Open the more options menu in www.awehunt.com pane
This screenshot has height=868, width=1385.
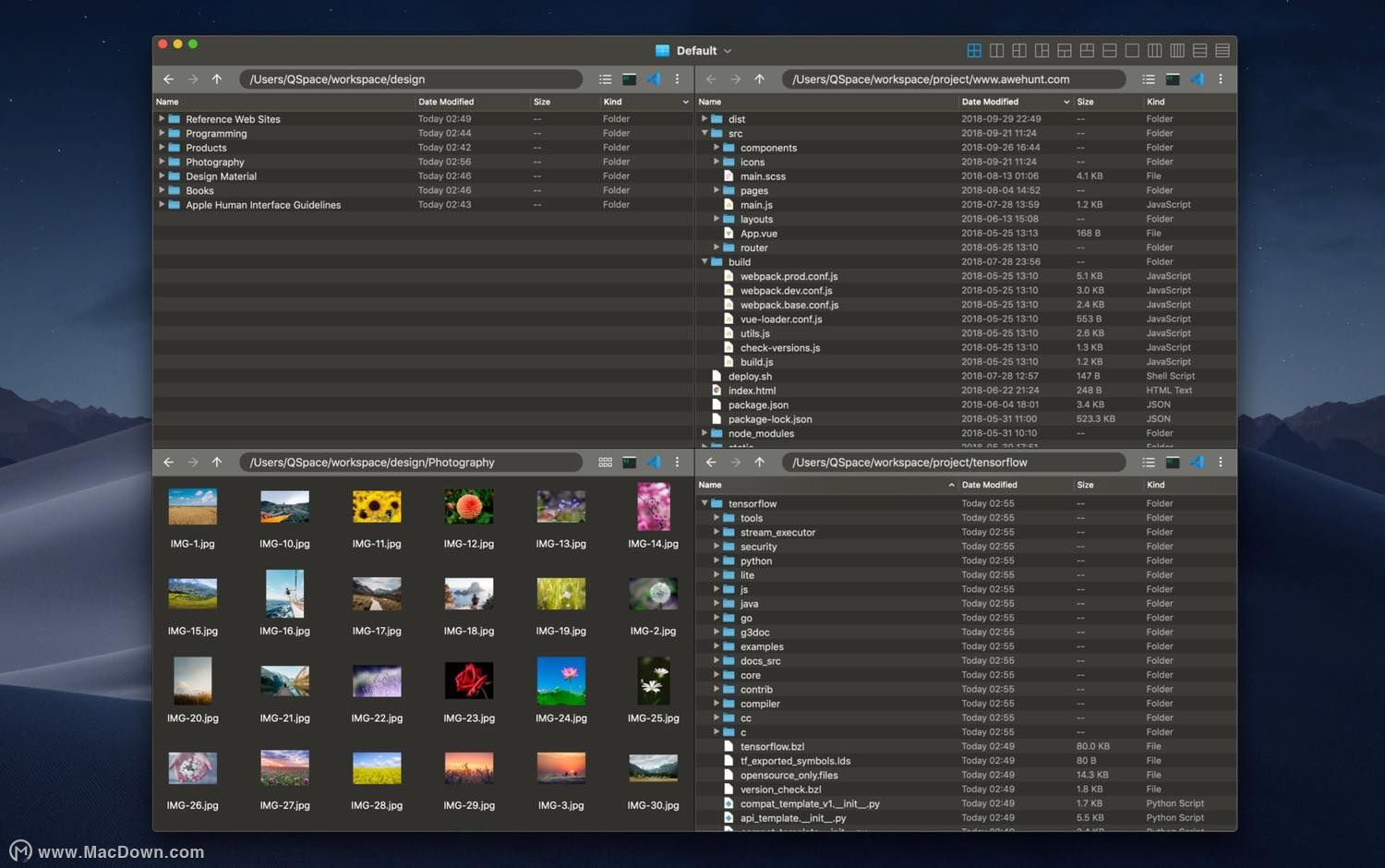point(1221,79)
